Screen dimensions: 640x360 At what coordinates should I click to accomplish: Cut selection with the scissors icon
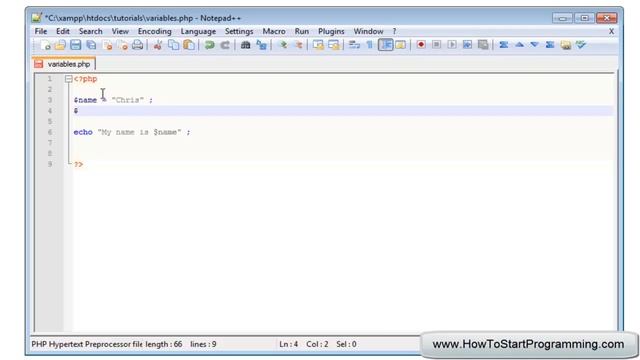(x=158, y=45)
